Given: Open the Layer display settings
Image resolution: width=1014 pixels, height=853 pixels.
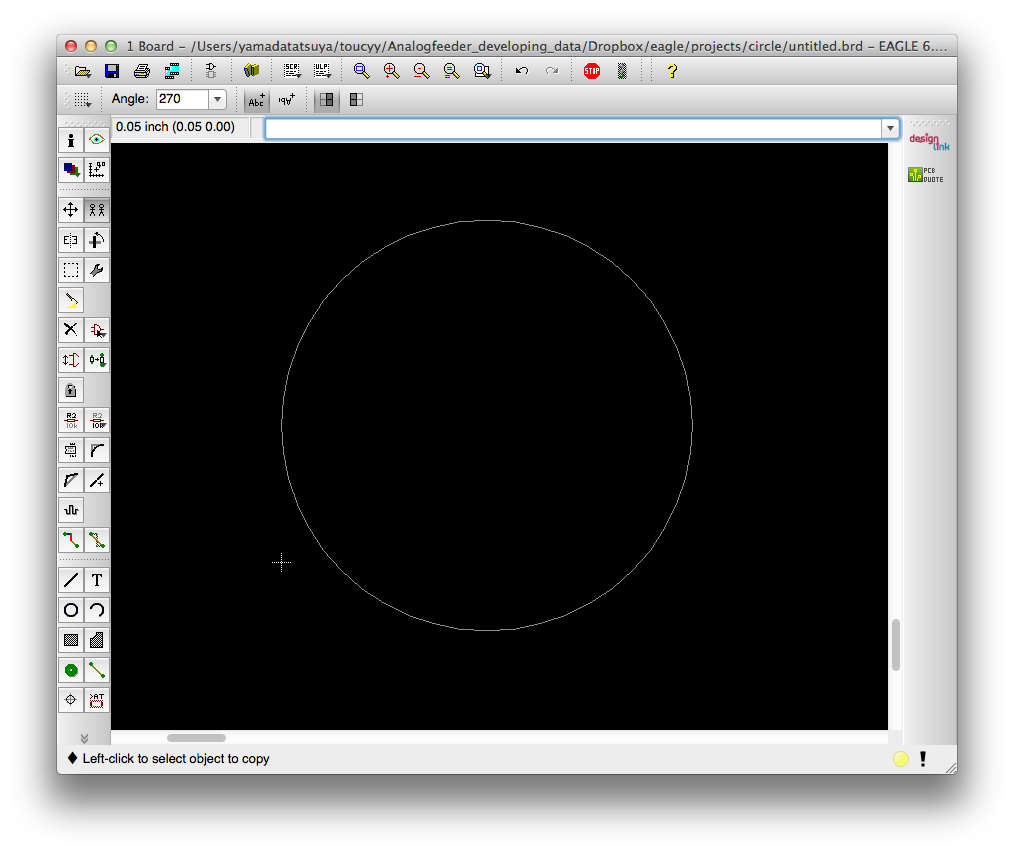Looking at the screenshot, I should point(71,170).
